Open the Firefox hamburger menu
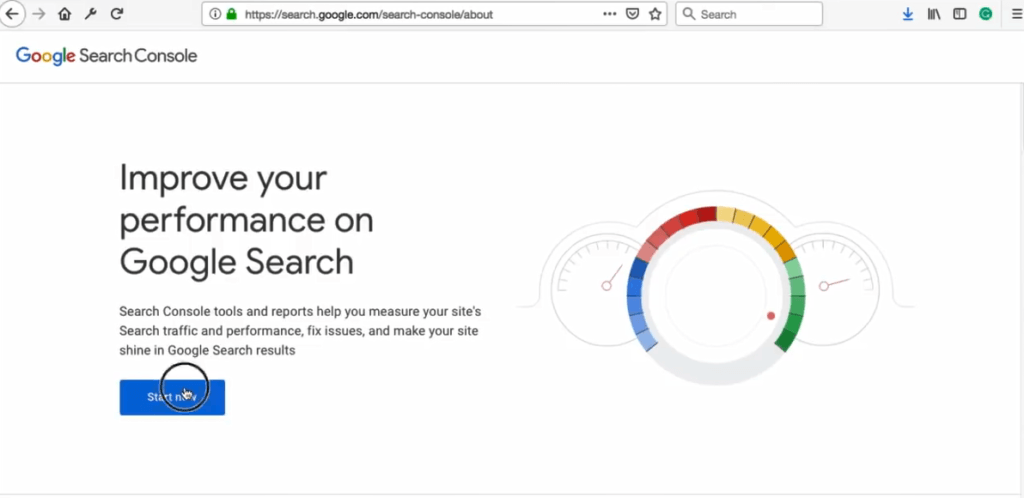Screen dimensions: 1024x498 coord(1016,14)
